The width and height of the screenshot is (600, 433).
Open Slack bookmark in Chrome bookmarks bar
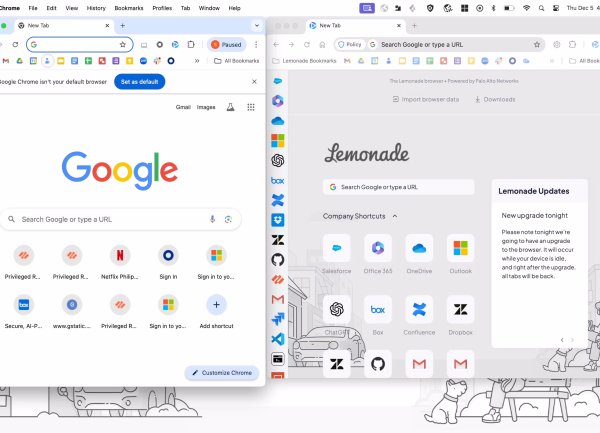pos(157,61)
